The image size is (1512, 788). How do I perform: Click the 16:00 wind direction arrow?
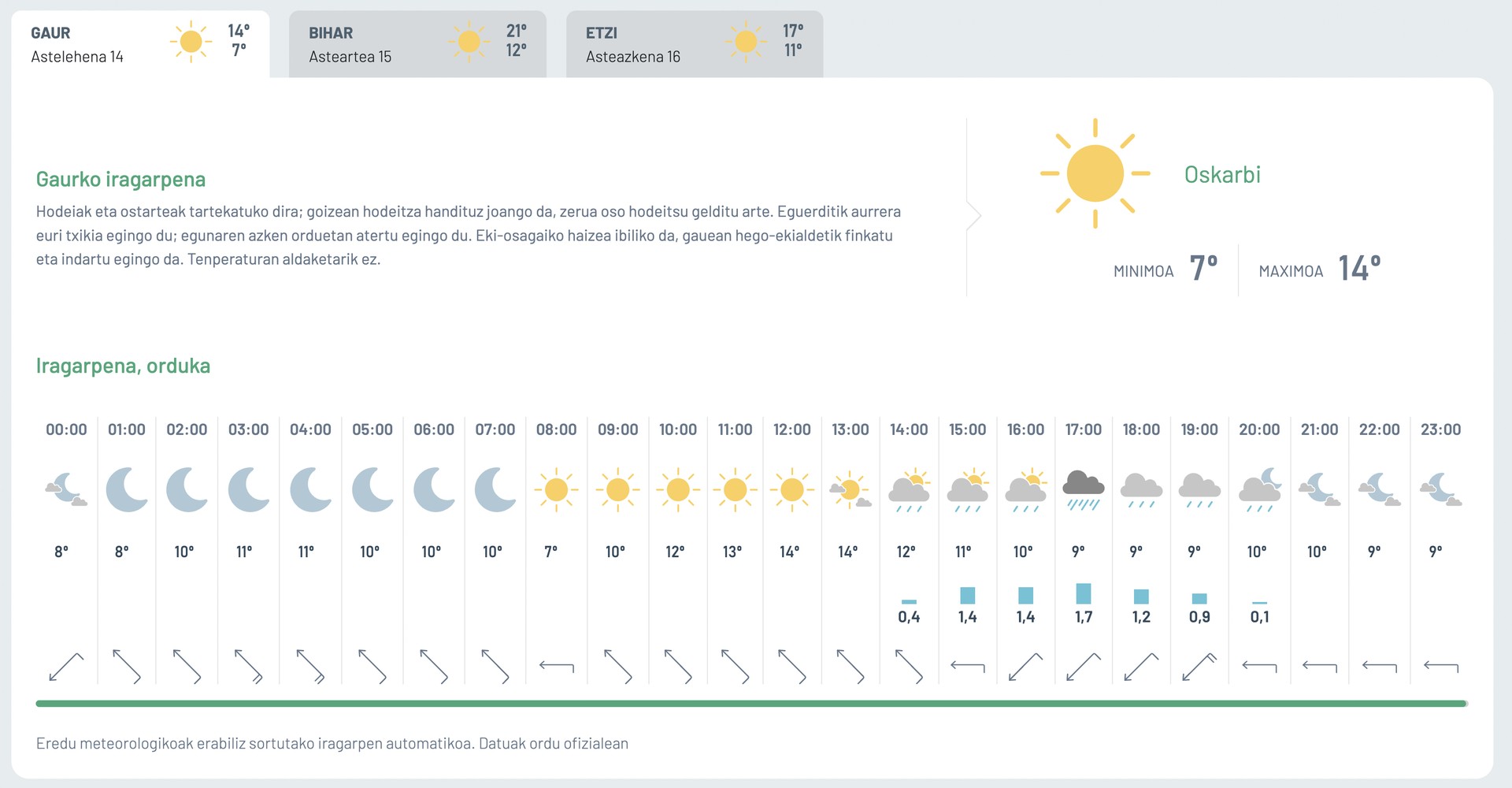pos(1025,667)
